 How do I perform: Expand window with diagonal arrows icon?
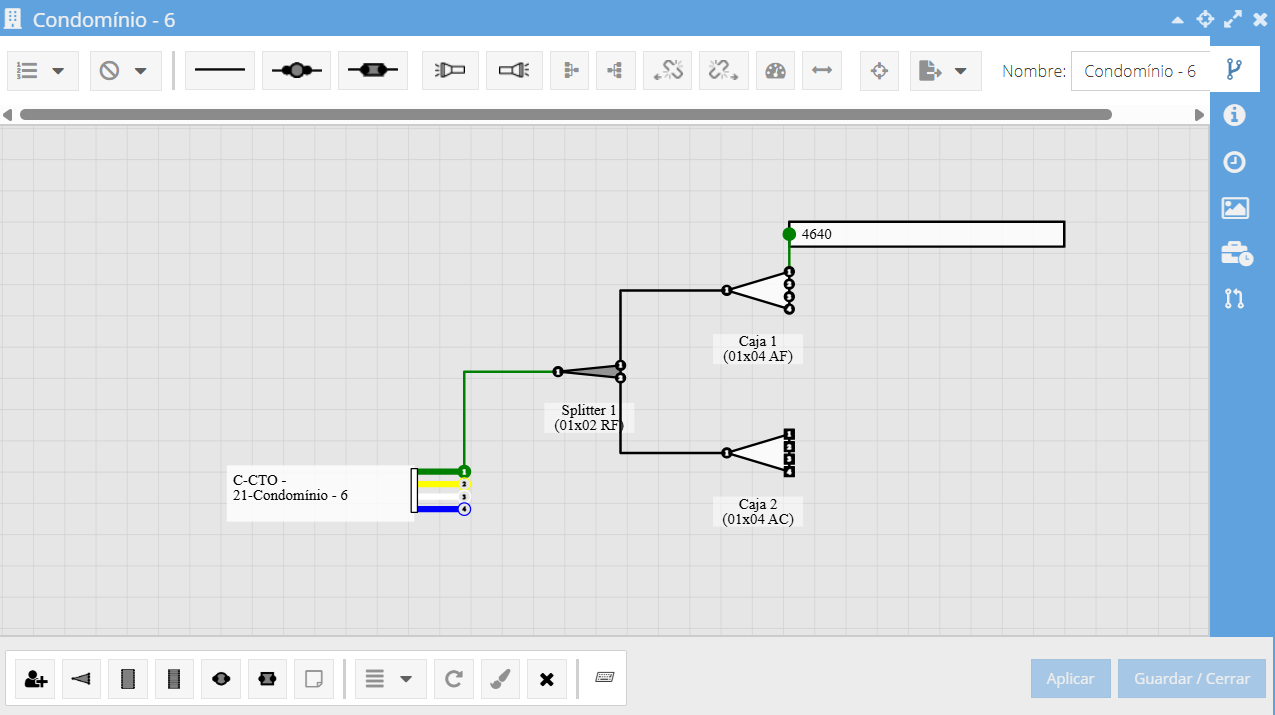1233,19
